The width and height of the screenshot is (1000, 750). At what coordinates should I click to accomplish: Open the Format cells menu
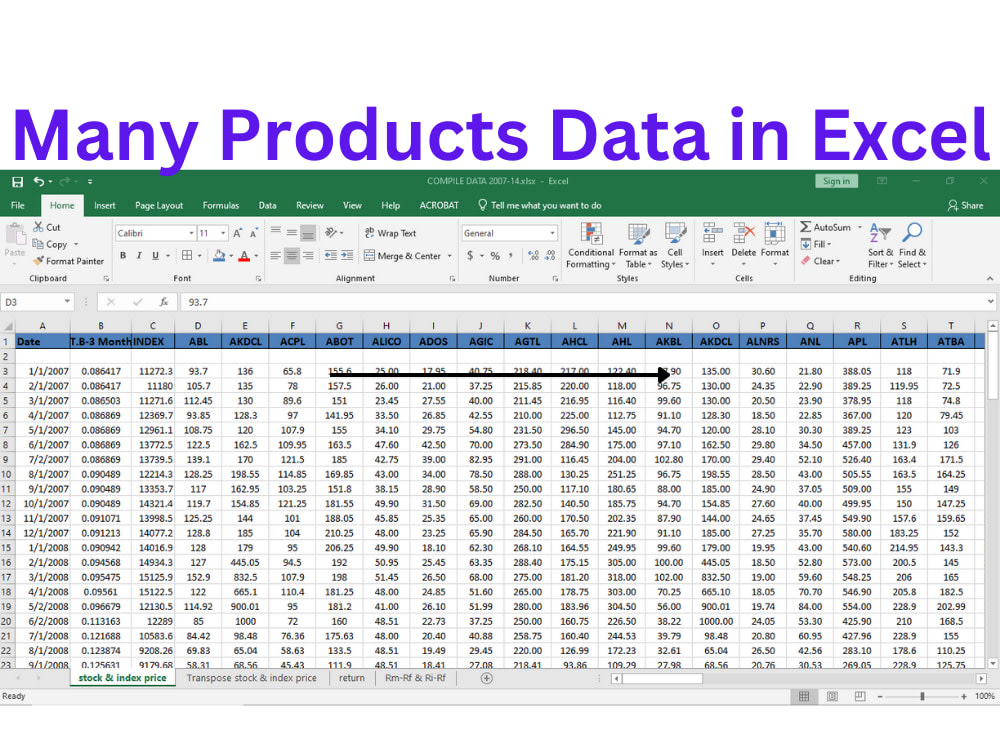coord(775,245)
